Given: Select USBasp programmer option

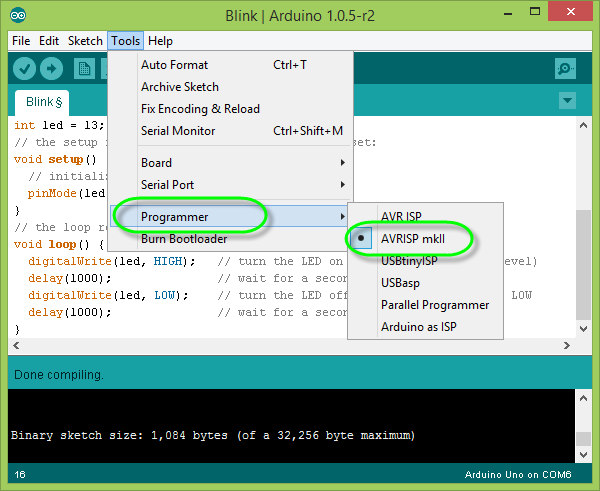Looking at the screenshot, I should click(425, 283).
